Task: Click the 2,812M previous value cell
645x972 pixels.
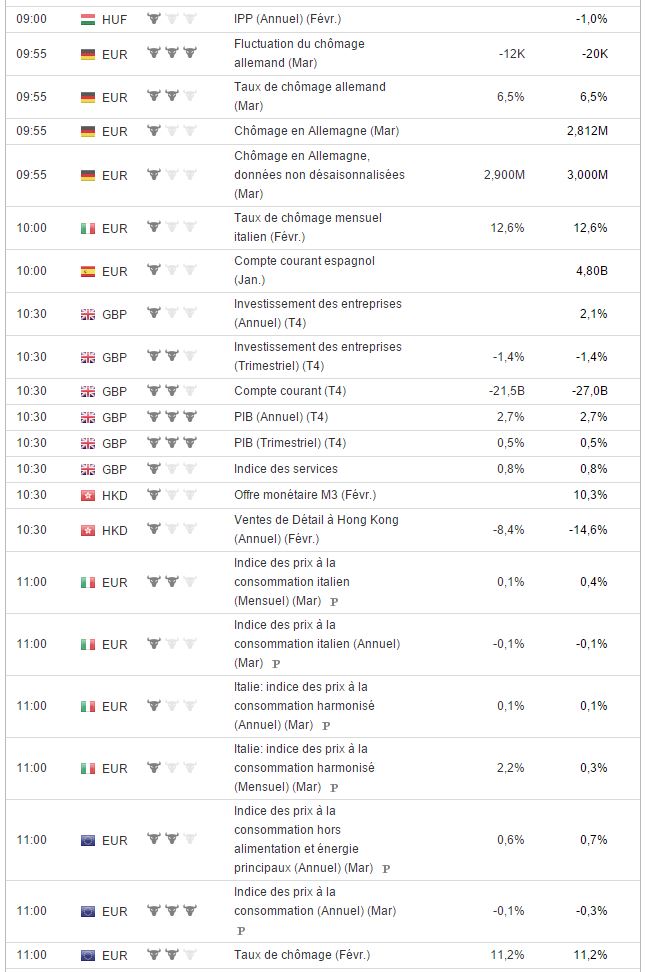Action: [586, 131]
